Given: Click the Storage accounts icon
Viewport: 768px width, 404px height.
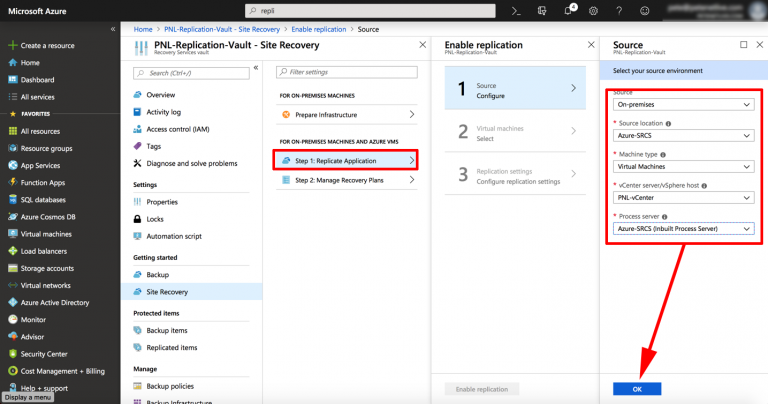Looking at the screenshot, I should click(13, 268).
